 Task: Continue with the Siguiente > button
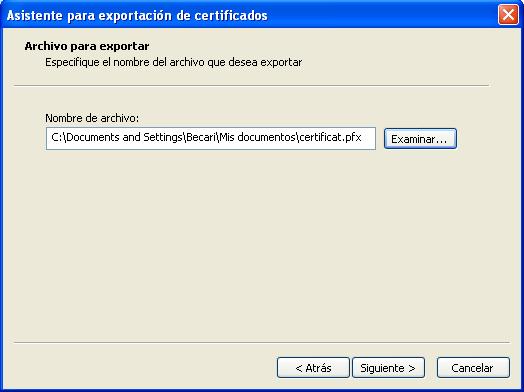388,368
